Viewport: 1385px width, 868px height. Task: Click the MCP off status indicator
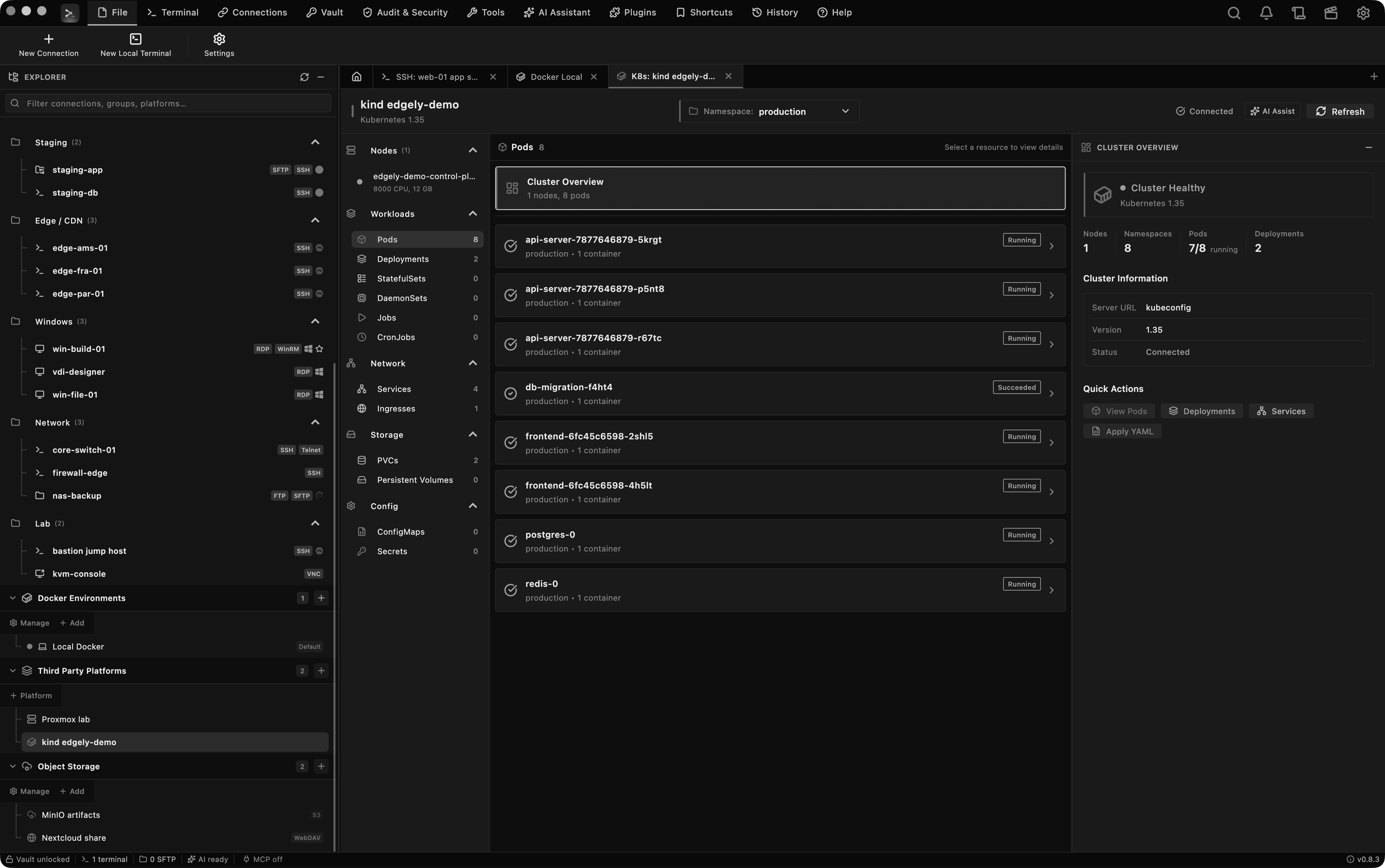coord(262,859)
